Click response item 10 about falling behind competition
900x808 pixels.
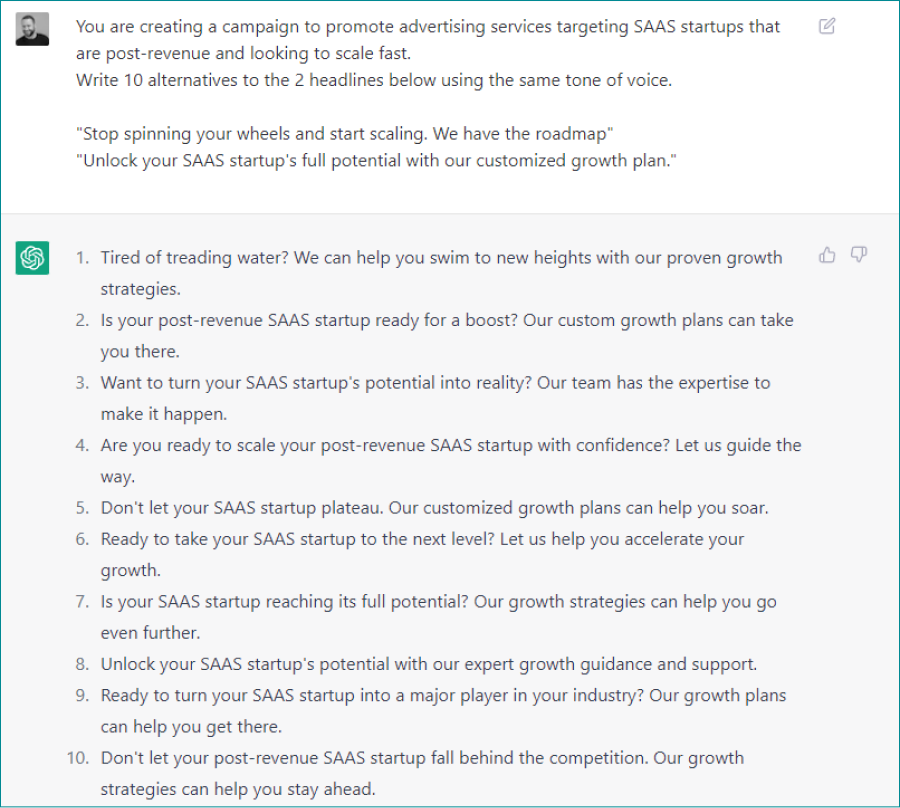pyautogui.click(x=422, y=758)
